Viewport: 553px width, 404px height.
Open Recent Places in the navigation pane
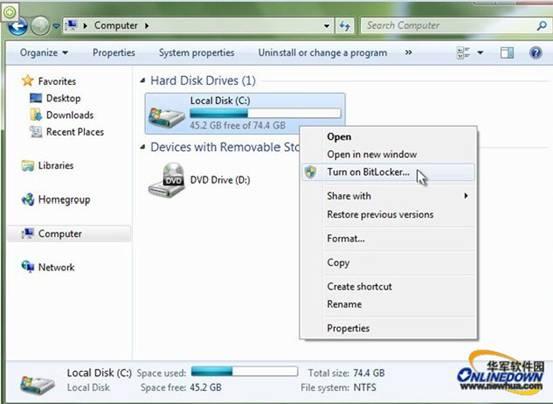click(x=75, y=132)
